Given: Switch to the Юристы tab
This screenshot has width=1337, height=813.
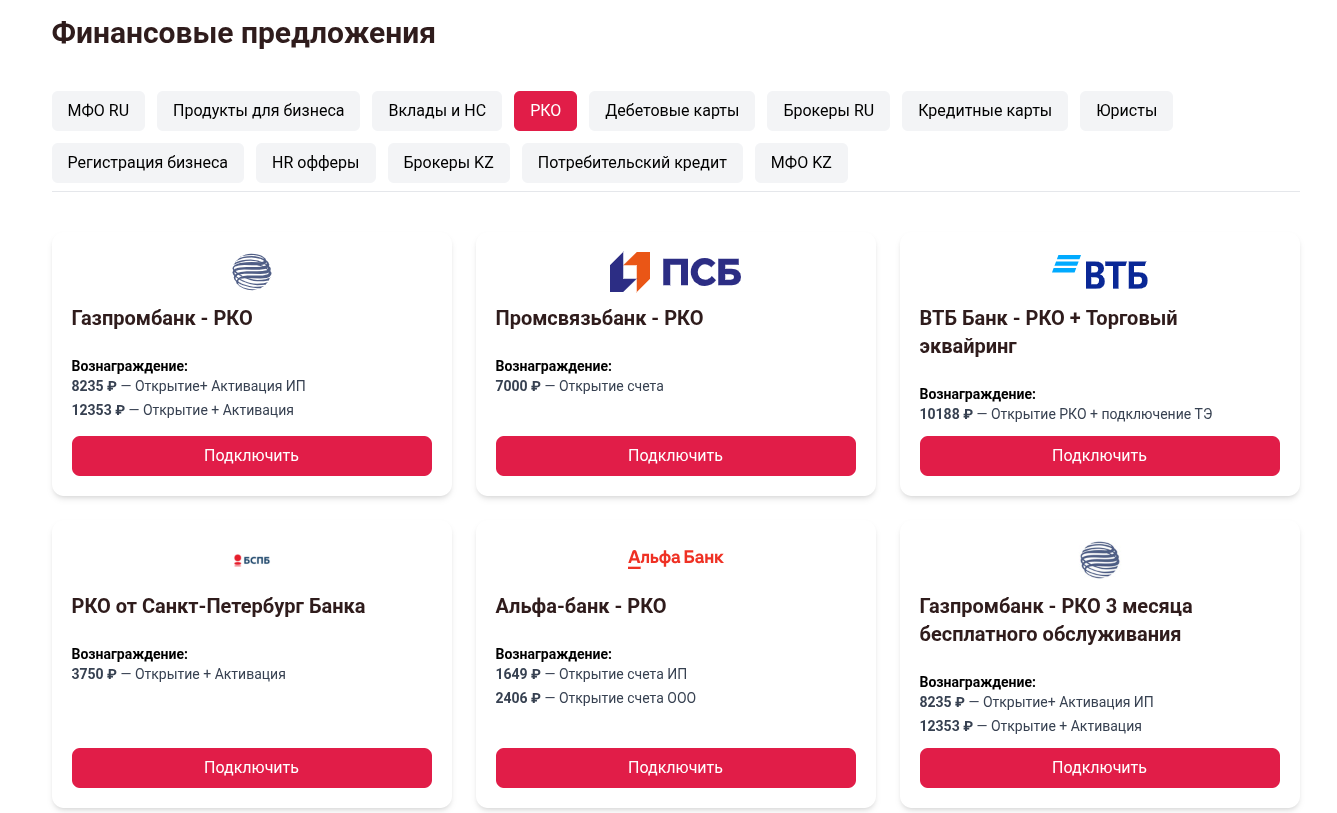Looking at the screenshot, I should coord(1126,111).
